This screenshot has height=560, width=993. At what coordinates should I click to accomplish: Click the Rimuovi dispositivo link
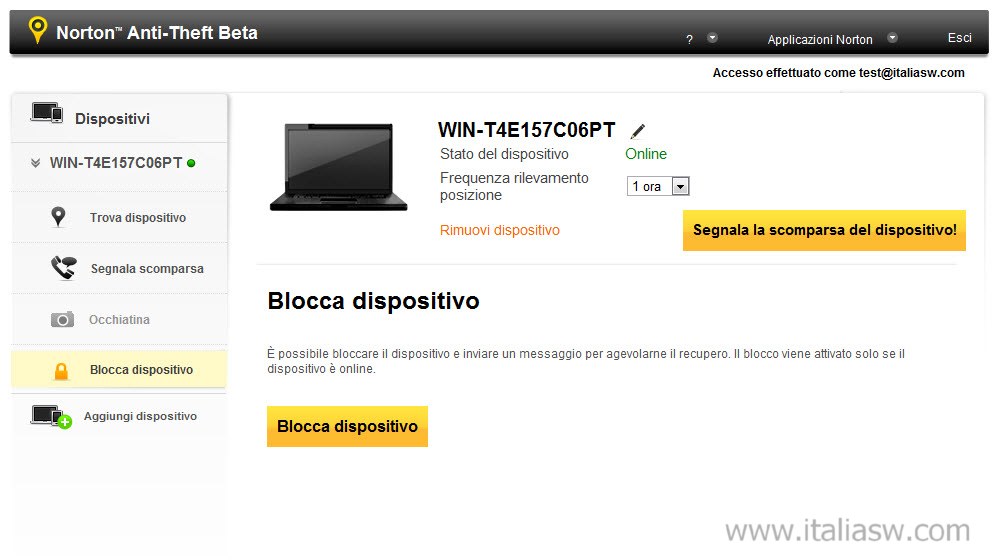[x=500, y=230]
